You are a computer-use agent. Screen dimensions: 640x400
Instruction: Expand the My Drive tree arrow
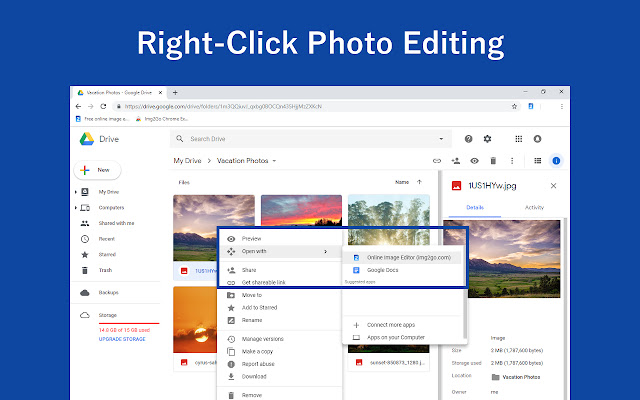(76, 192)
